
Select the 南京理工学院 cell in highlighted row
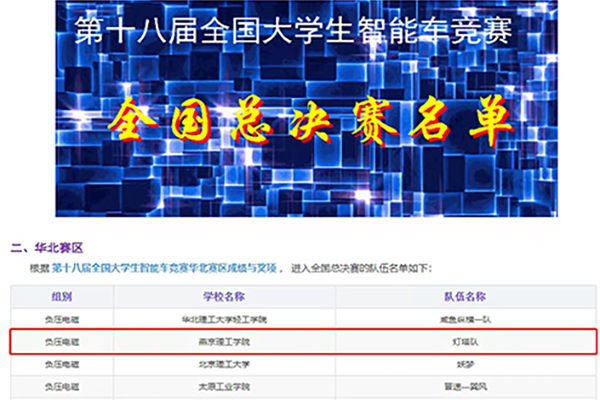(x=224, y=342)
